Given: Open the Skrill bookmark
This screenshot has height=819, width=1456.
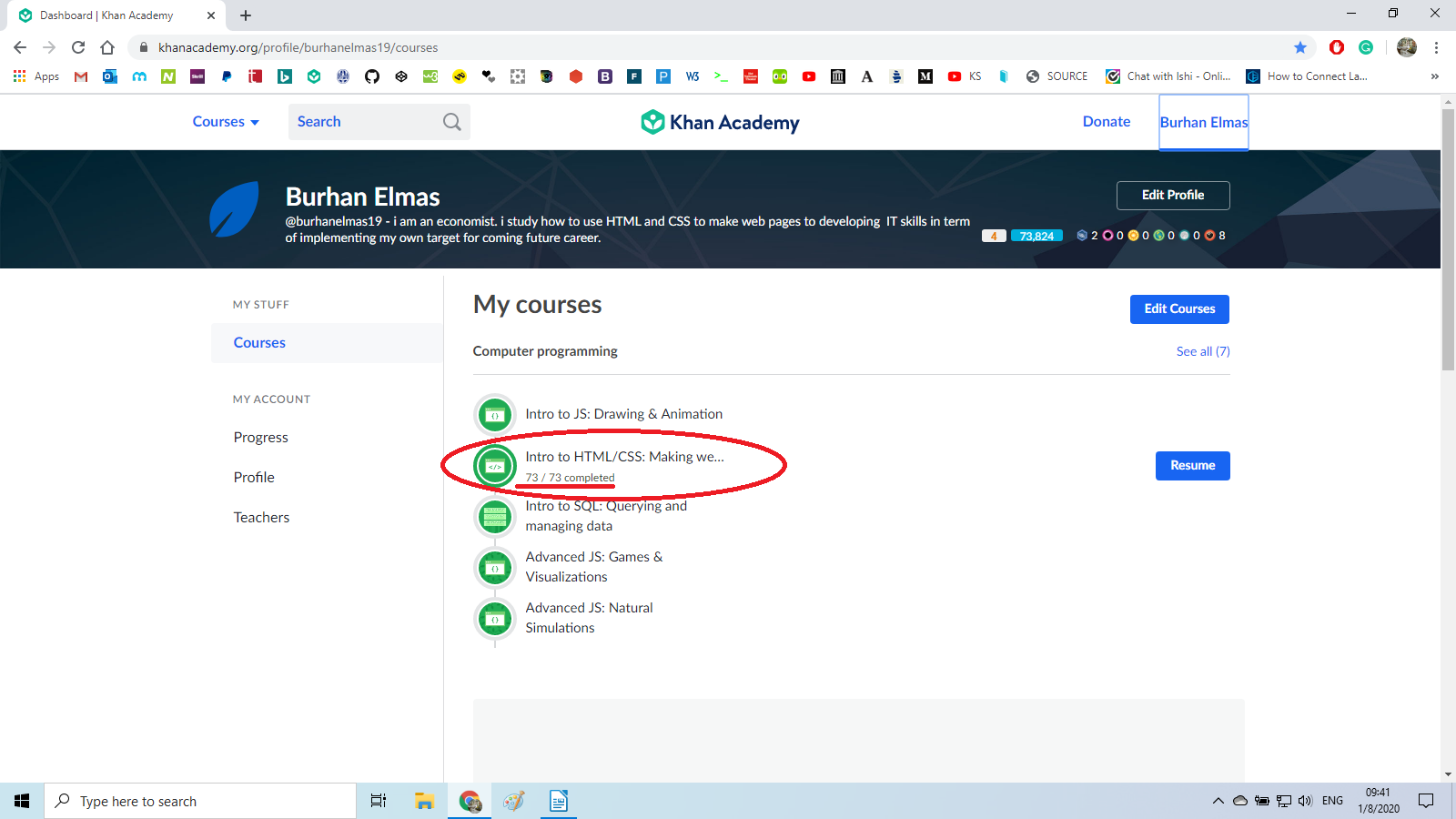Looking at the screenshot, I should tap(197, 76).
